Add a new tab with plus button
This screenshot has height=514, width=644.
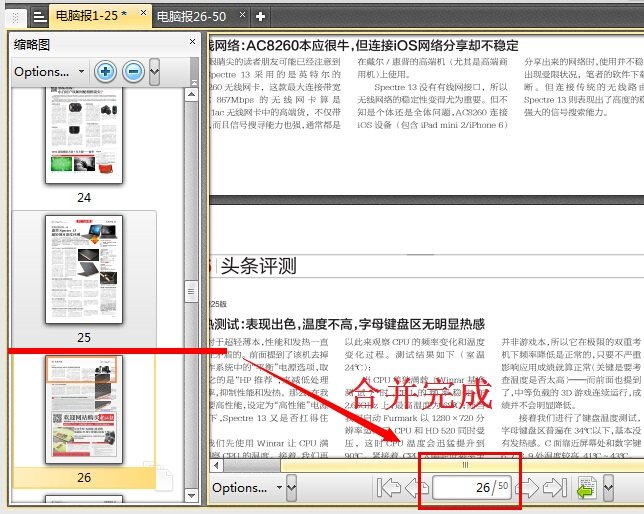261,16
